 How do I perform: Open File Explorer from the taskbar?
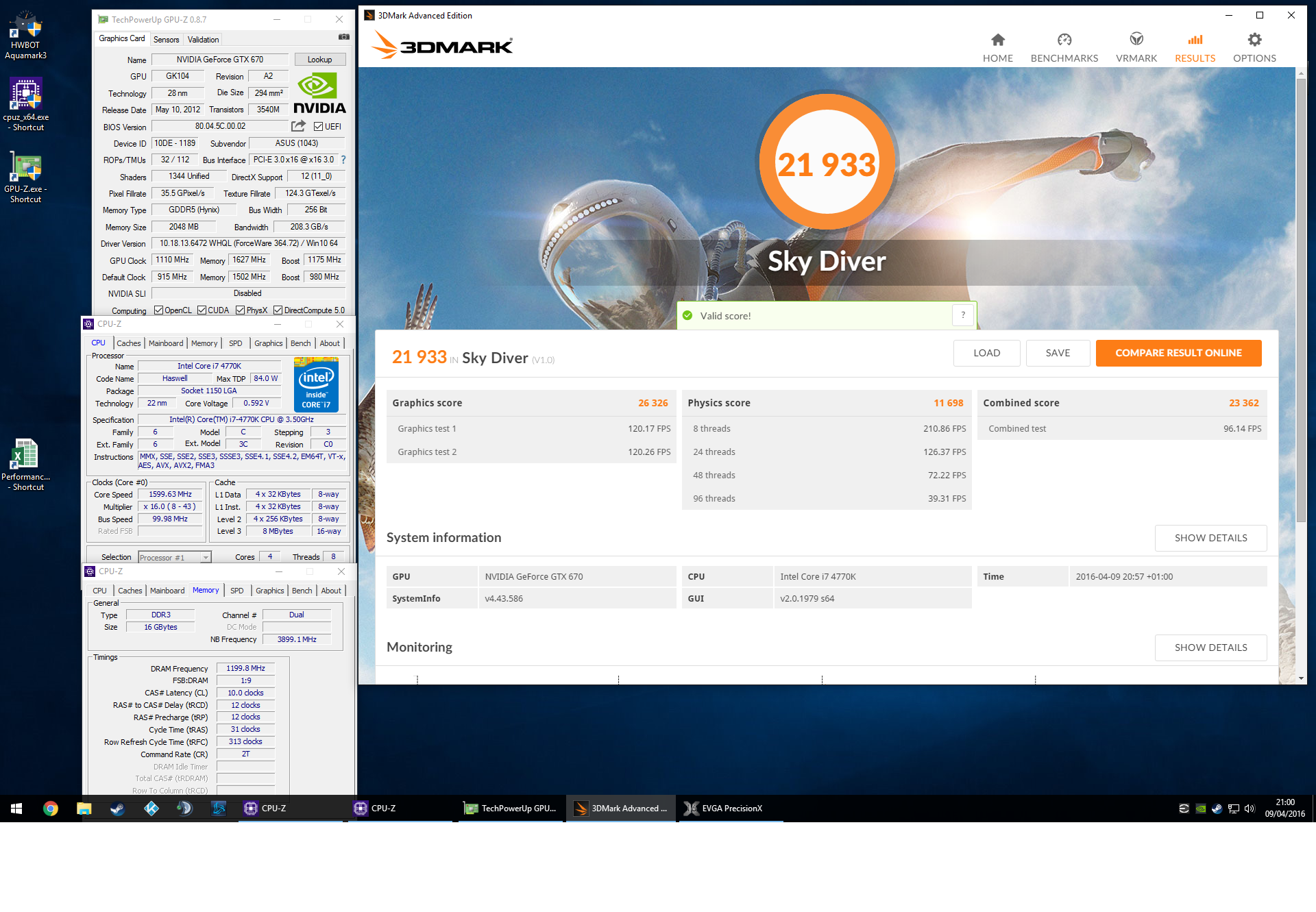[84, 809]
